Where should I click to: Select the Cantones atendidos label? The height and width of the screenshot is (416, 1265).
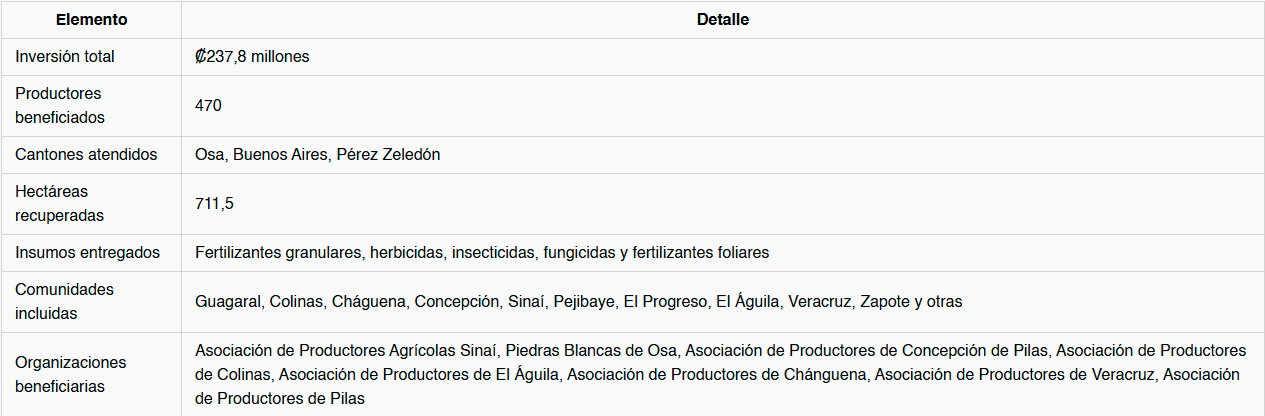[86, 155]
